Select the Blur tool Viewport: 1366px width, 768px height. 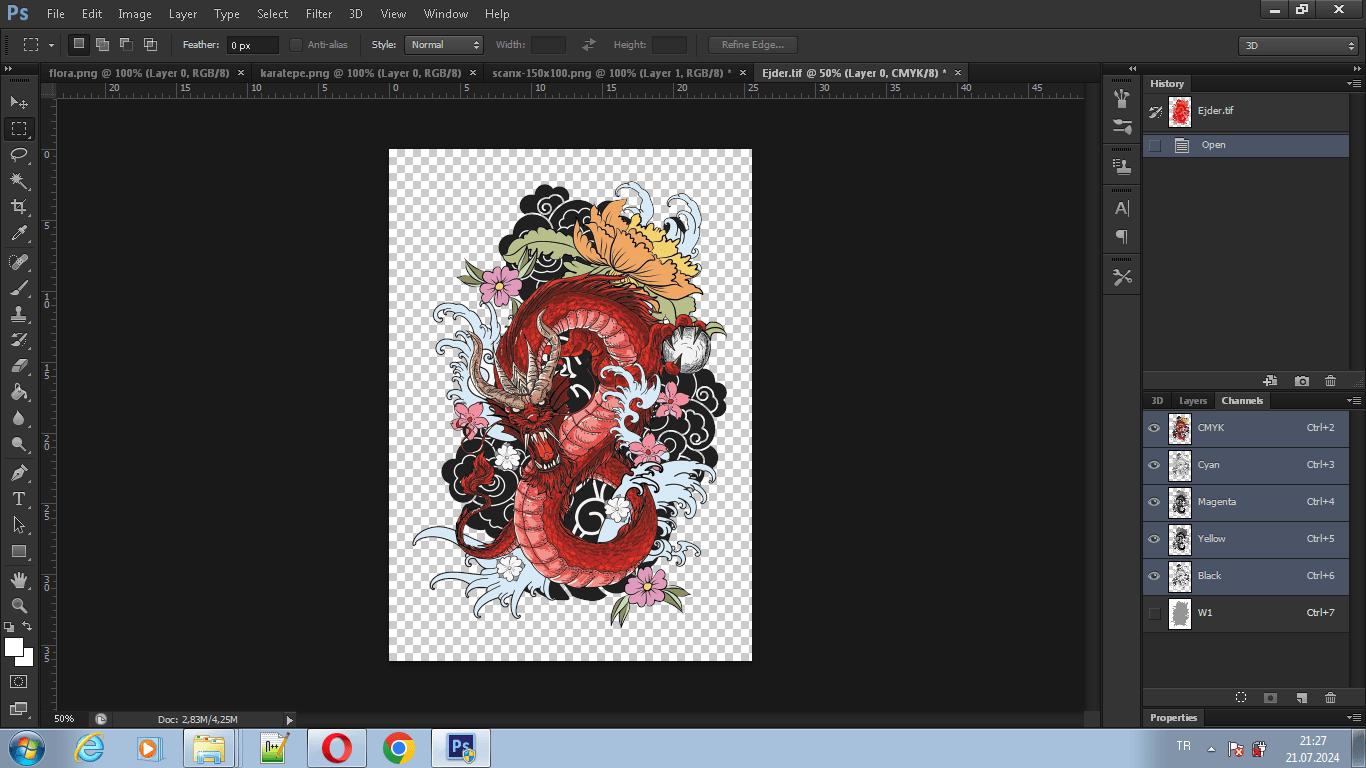click(18, 418)
